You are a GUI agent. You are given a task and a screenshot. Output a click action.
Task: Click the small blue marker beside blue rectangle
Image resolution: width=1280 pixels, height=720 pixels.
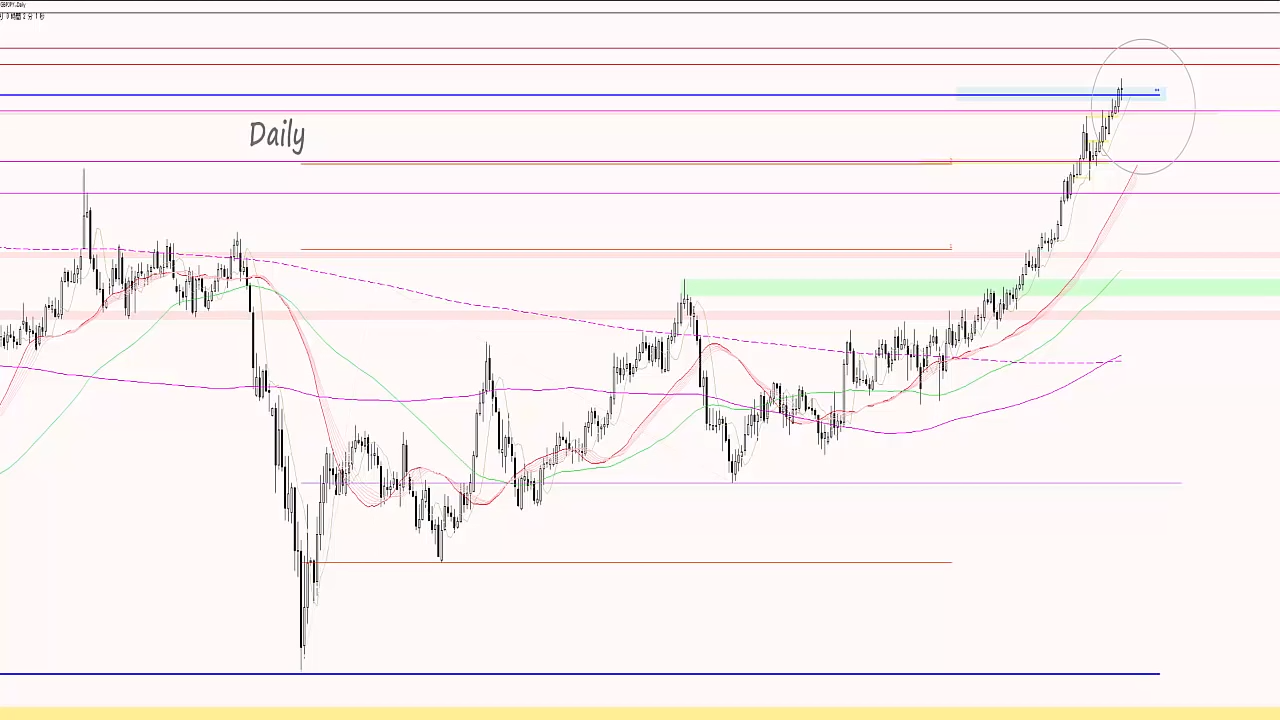[1157, 91]
